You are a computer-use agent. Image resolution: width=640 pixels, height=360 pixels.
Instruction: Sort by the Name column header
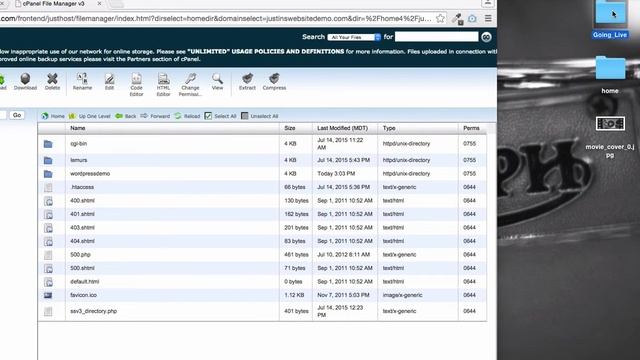click(x=78, y=128)
